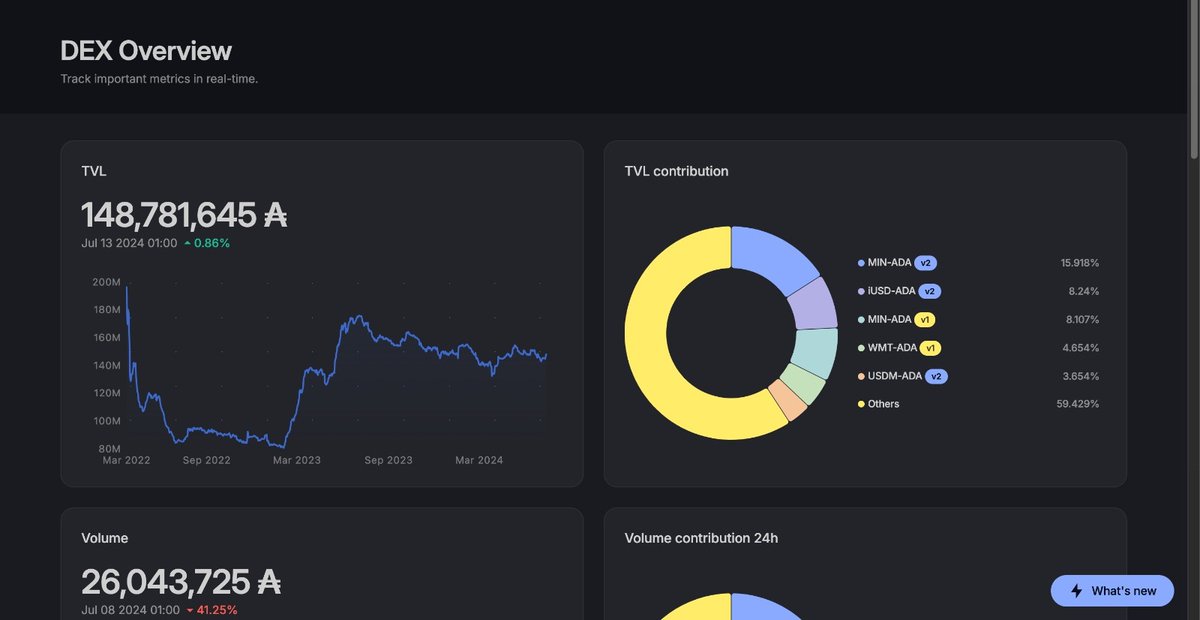This screenshot has height=620, width=1200.
Task: Click the 59.429% value
Action: (x=1078, y=404)
